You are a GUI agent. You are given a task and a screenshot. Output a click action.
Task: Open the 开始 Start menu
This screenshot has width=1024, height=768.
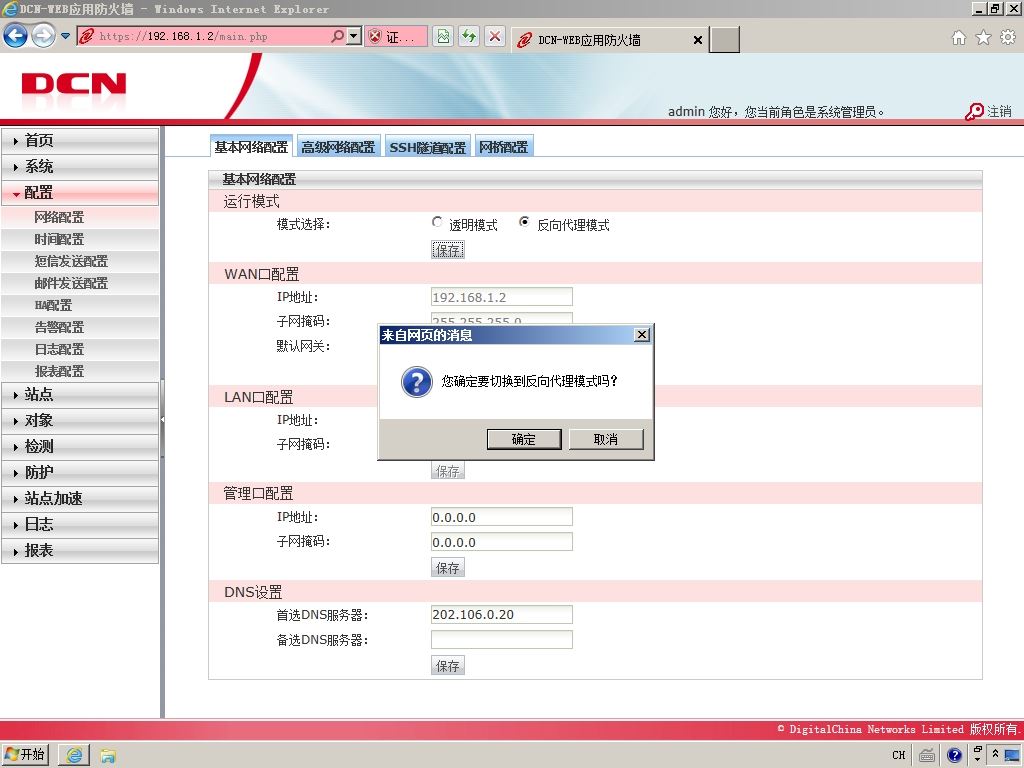pos(25,755)
